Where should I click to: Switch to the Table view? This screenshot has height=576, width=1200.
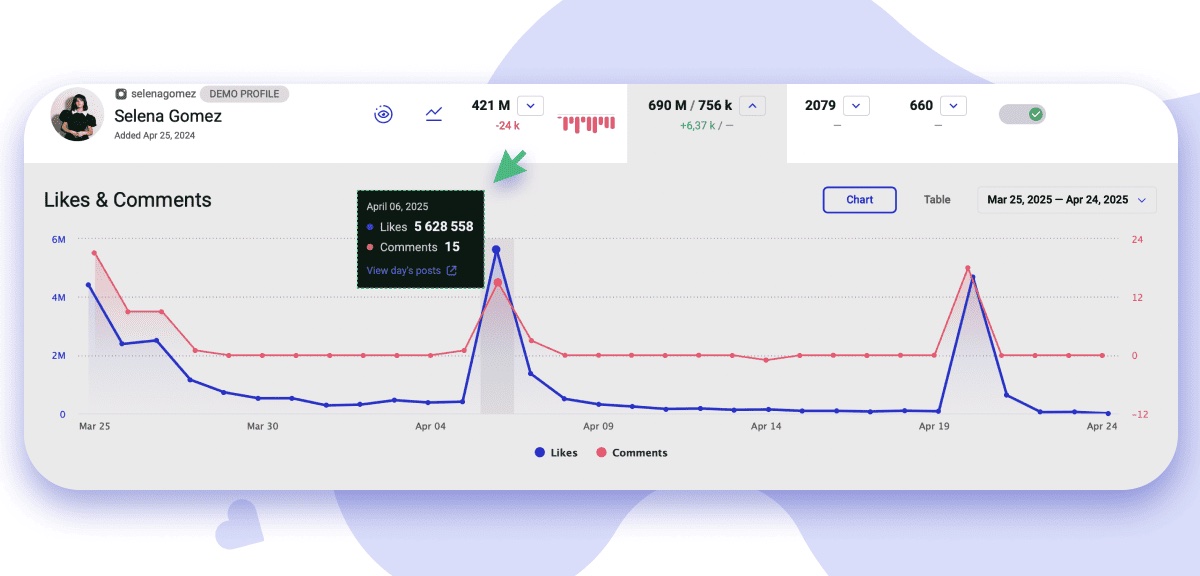coord(937,199)
